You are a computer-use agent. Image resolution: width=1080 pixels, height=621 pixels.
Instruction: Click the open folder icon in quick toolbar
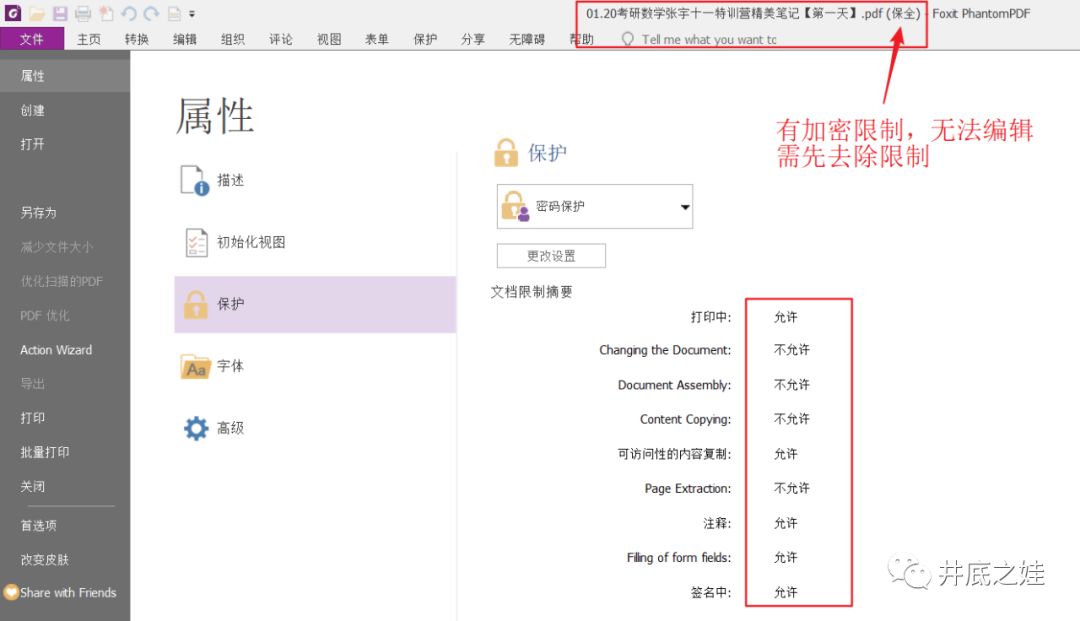coord(37,13)
